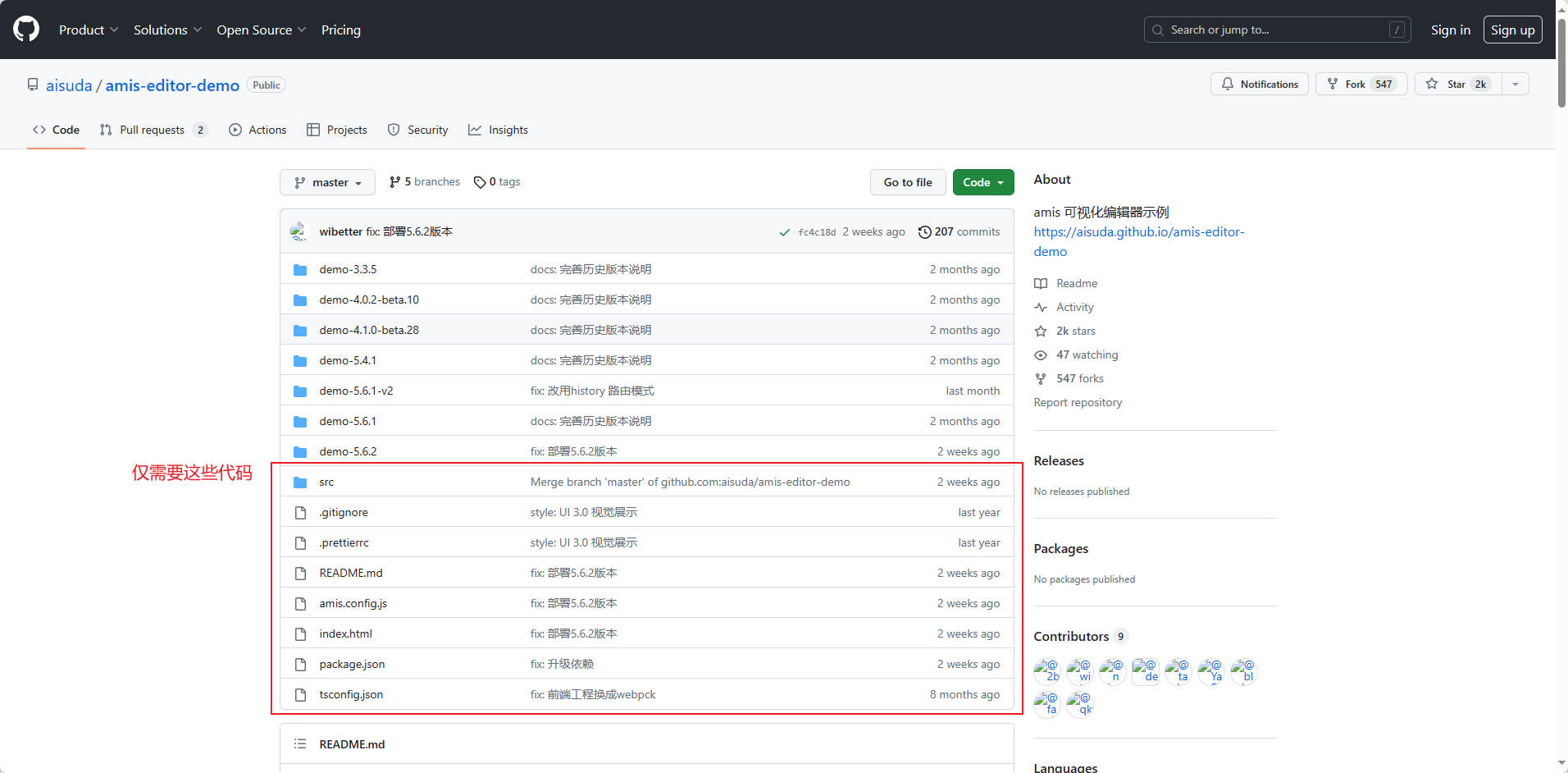Click the Go to file button

point(908,182)
